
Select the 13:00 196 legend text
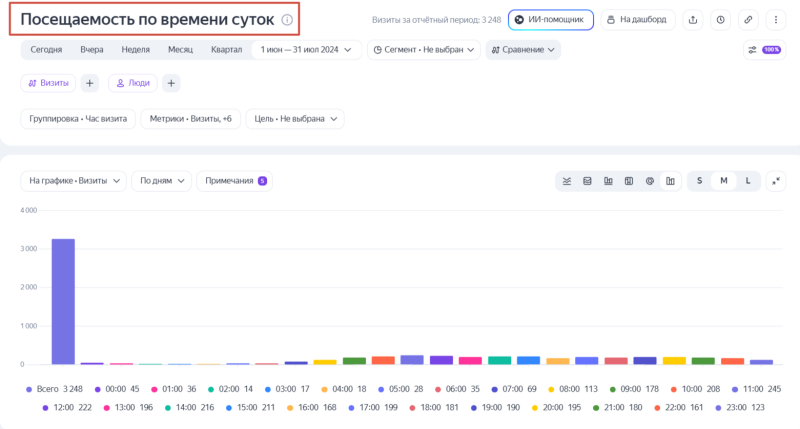(134, 408)
